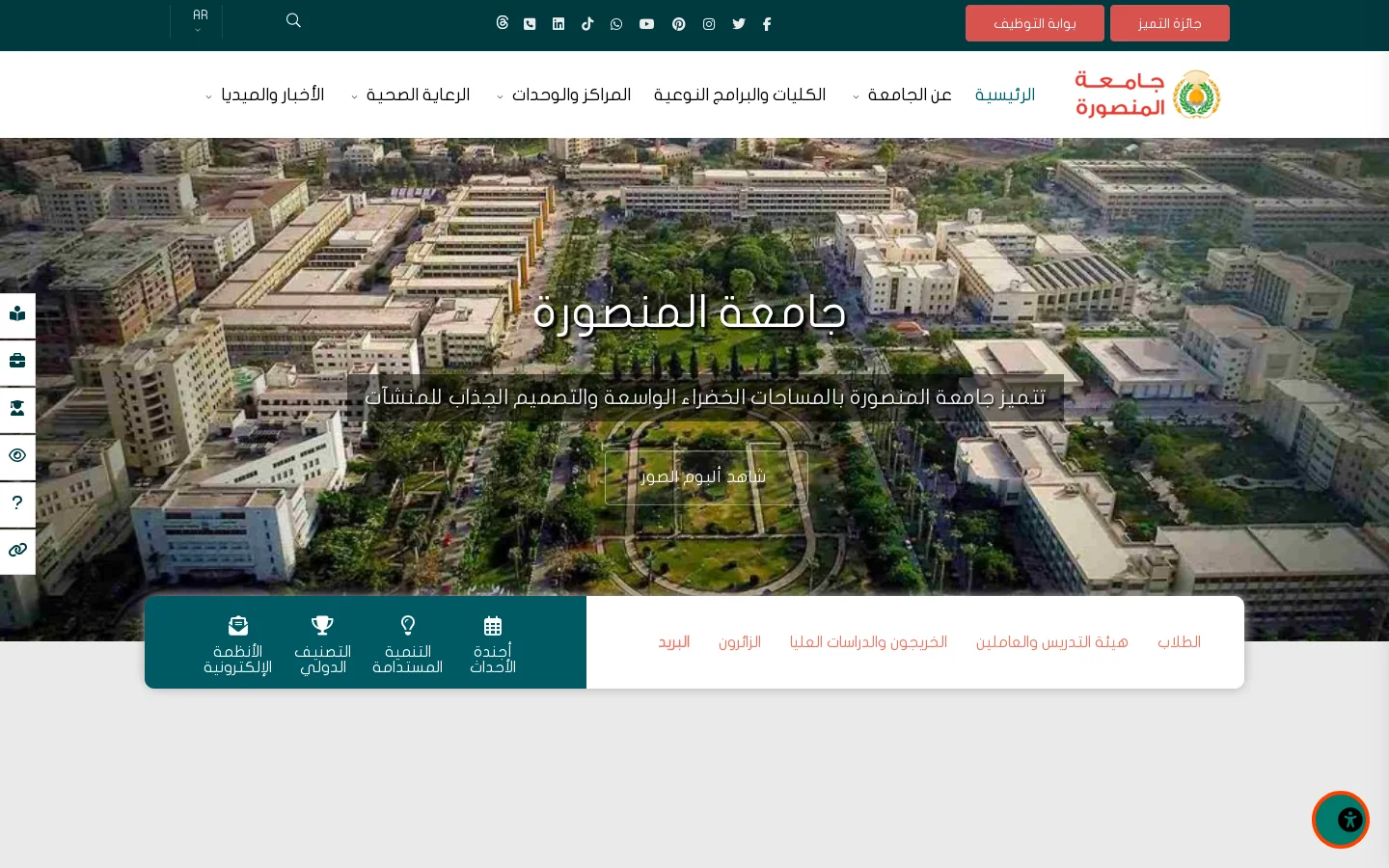The width and height of the screenshot is (1389, 868).
Task: Open the YouTube icon
Action: pyautogui.click(x=647, y=24)
